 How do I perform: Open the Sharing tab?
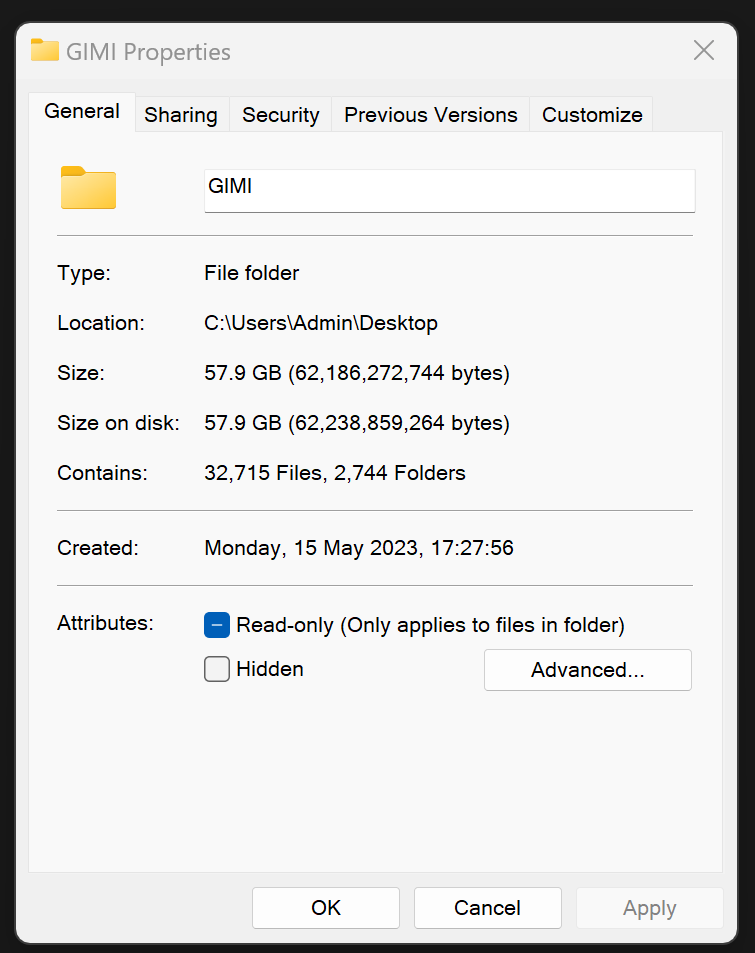pyautogui.click(x=181, y=115)
